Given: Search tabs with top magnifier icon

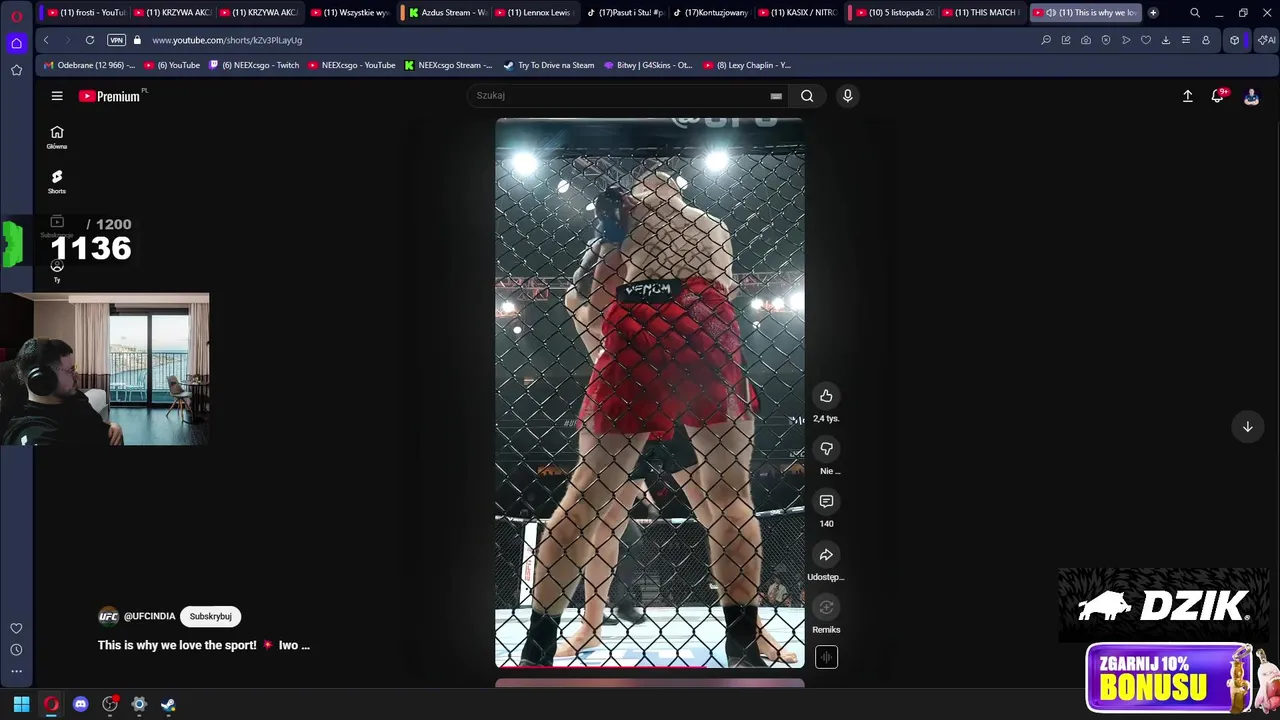Looking at the screenshot, I should [1195, 13].
